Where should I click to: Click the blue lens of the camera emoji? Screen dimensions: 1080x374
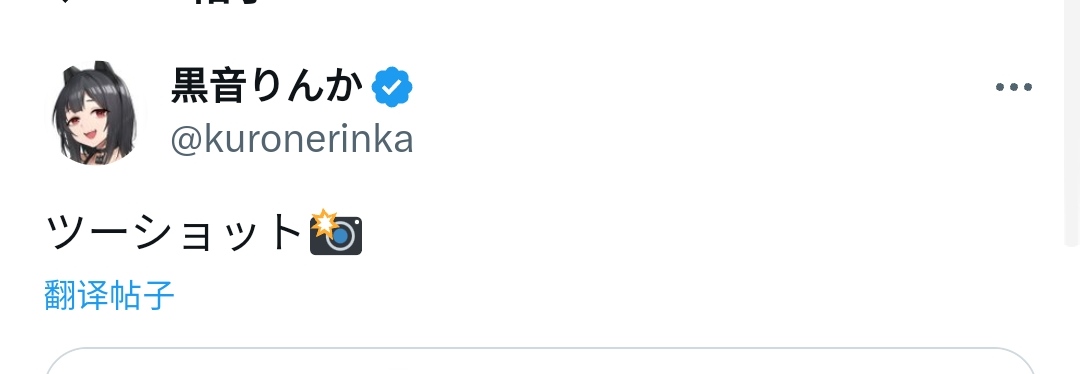(340, 237)
